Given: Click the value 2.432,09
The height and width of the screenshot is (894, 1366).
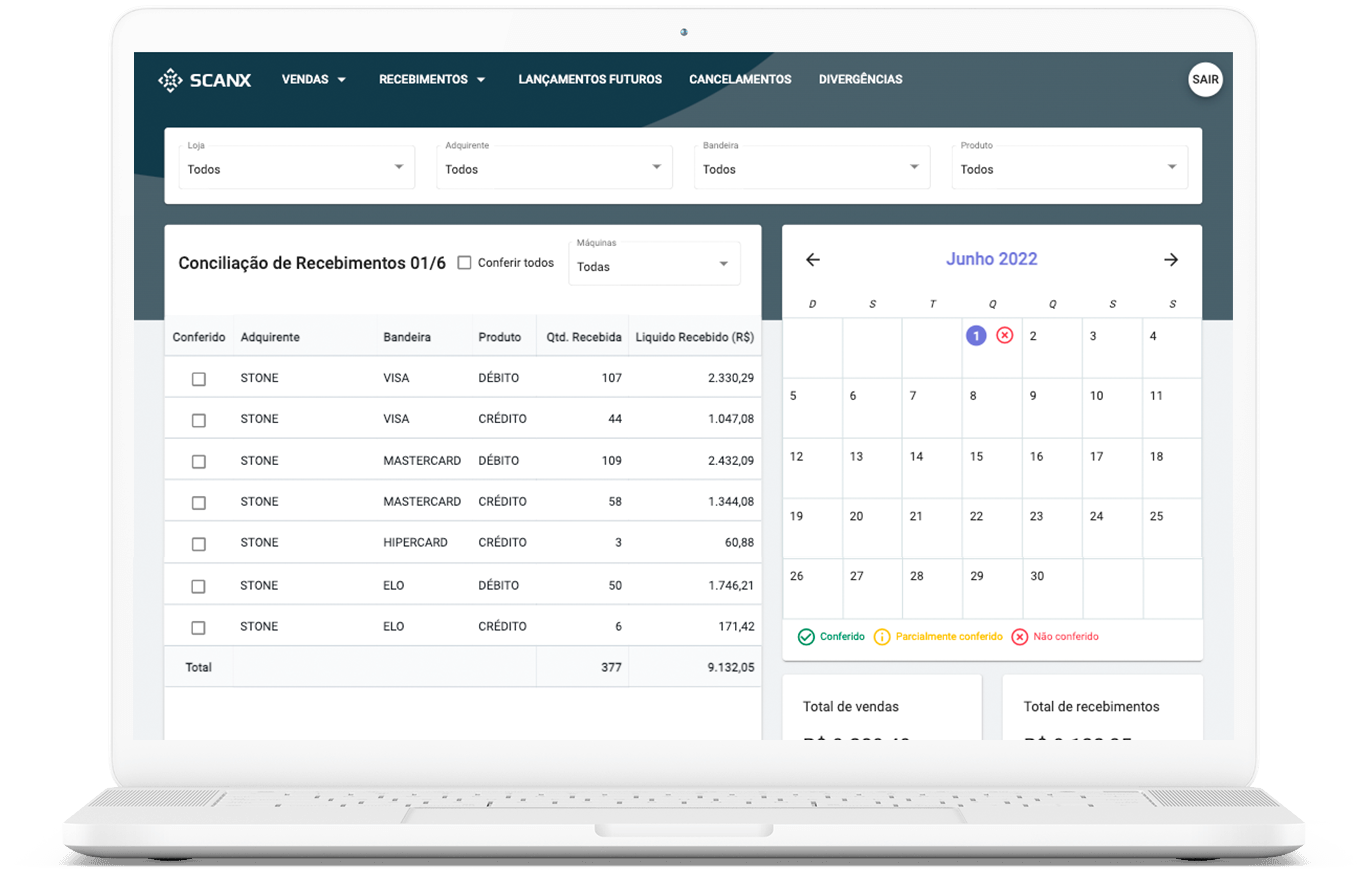Looking at the screenshot, I should [x=731, y=461].
